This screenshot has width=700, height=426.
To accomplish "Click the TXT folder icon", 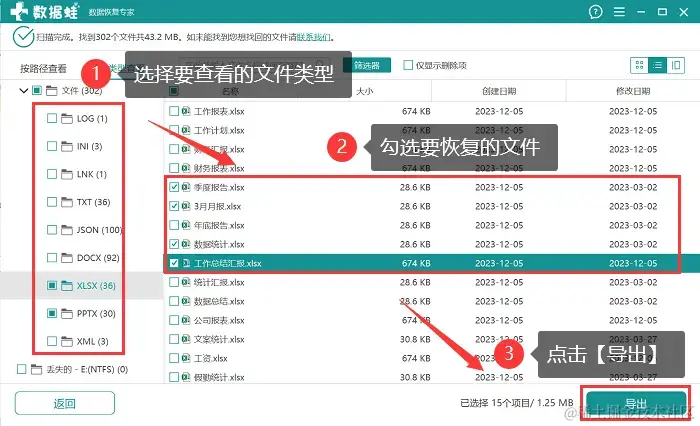I will pos(67,202).
